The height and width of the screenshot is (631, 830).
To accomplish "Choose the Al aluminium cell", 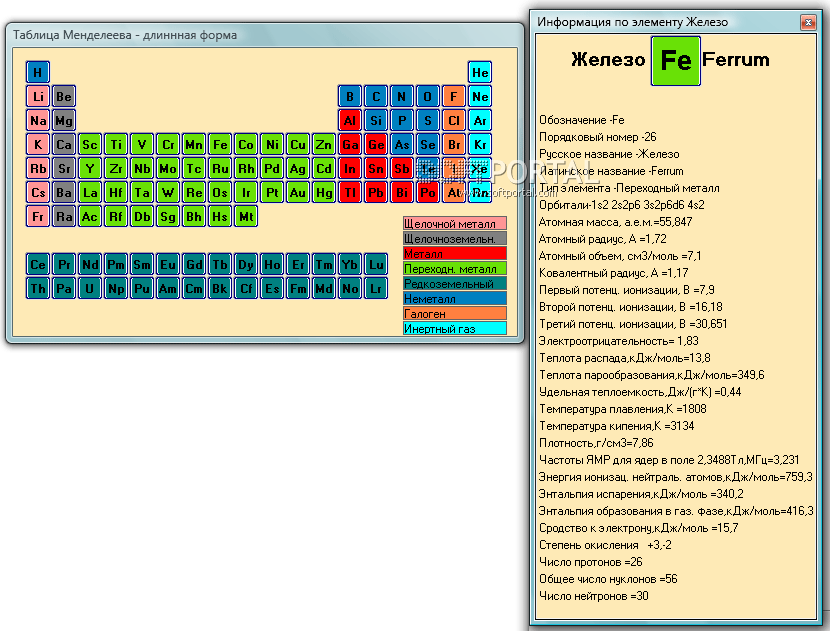I will (x=350, y=120).
